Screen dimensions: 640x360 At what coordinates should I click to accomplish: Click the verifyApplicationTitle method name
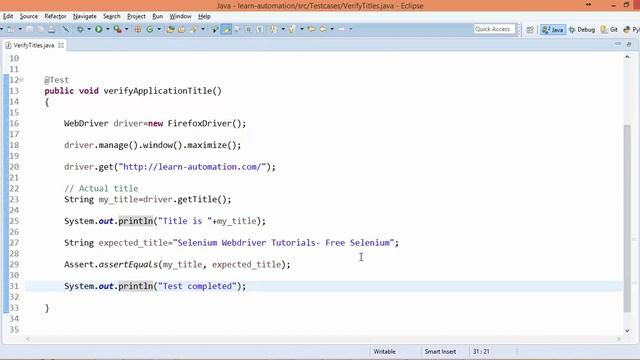click(158, 91)
